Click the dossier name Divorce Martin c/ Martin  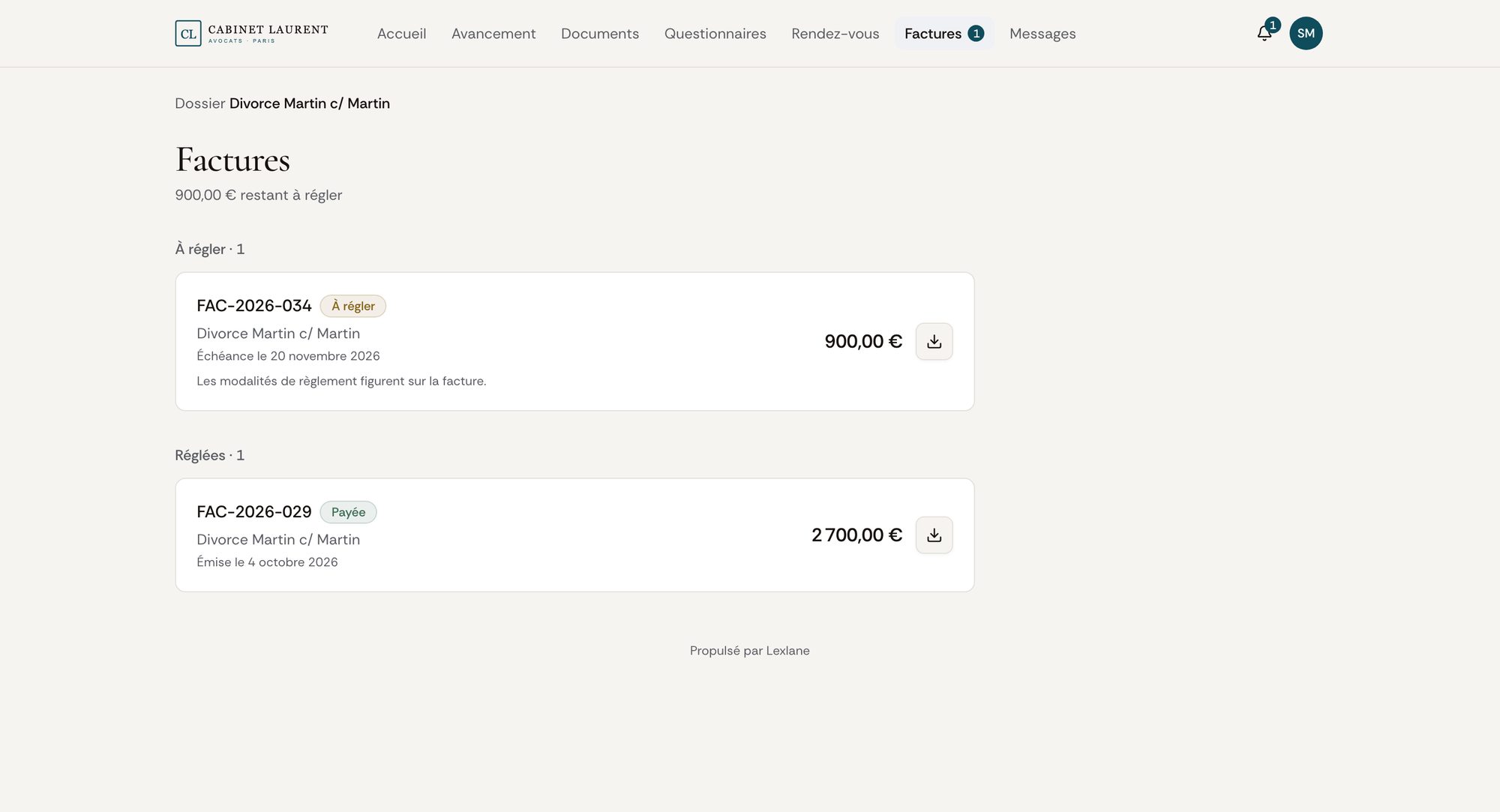pos(309,103)
